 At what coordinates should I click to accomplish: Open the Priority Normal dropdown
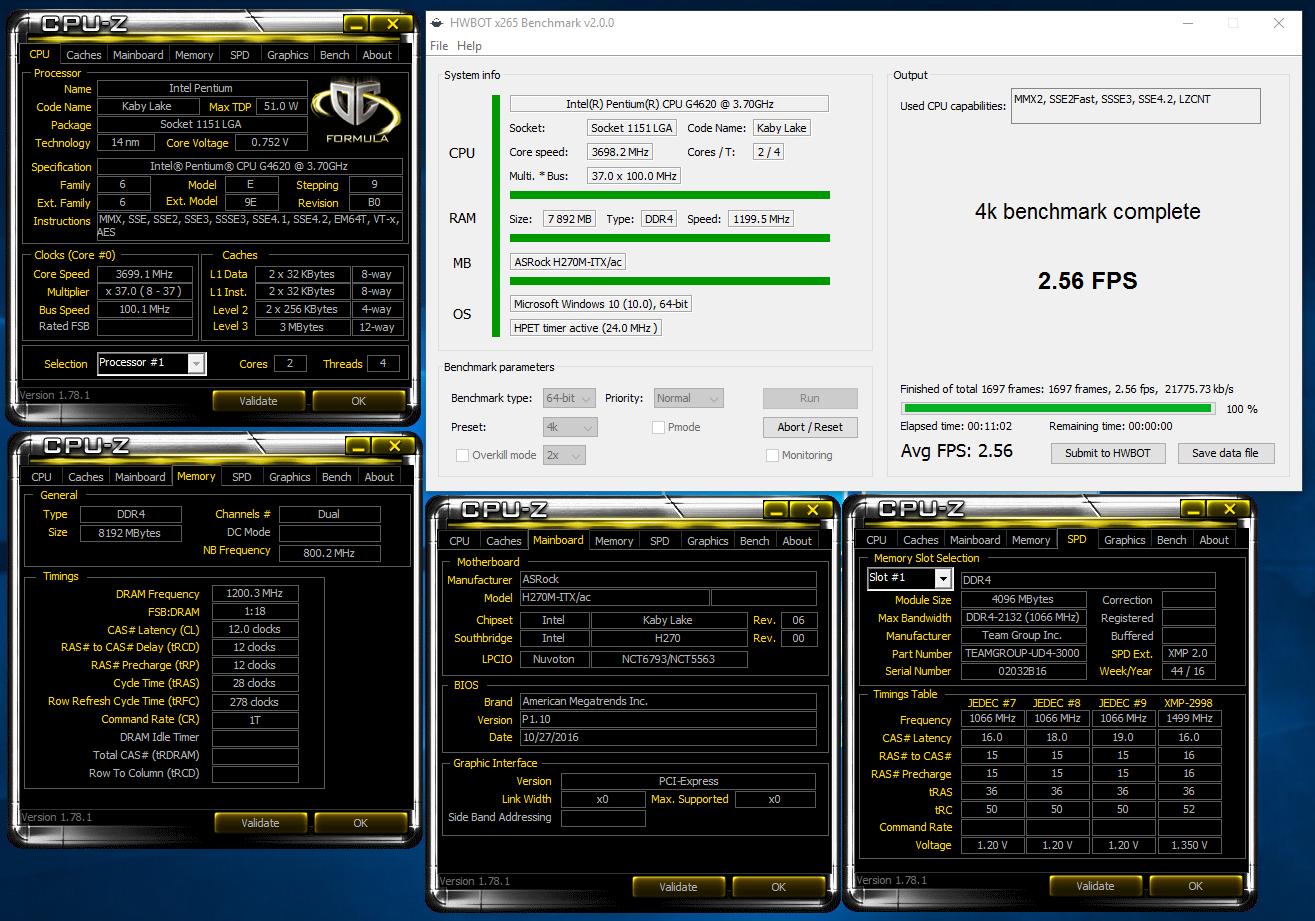[688, 398]
